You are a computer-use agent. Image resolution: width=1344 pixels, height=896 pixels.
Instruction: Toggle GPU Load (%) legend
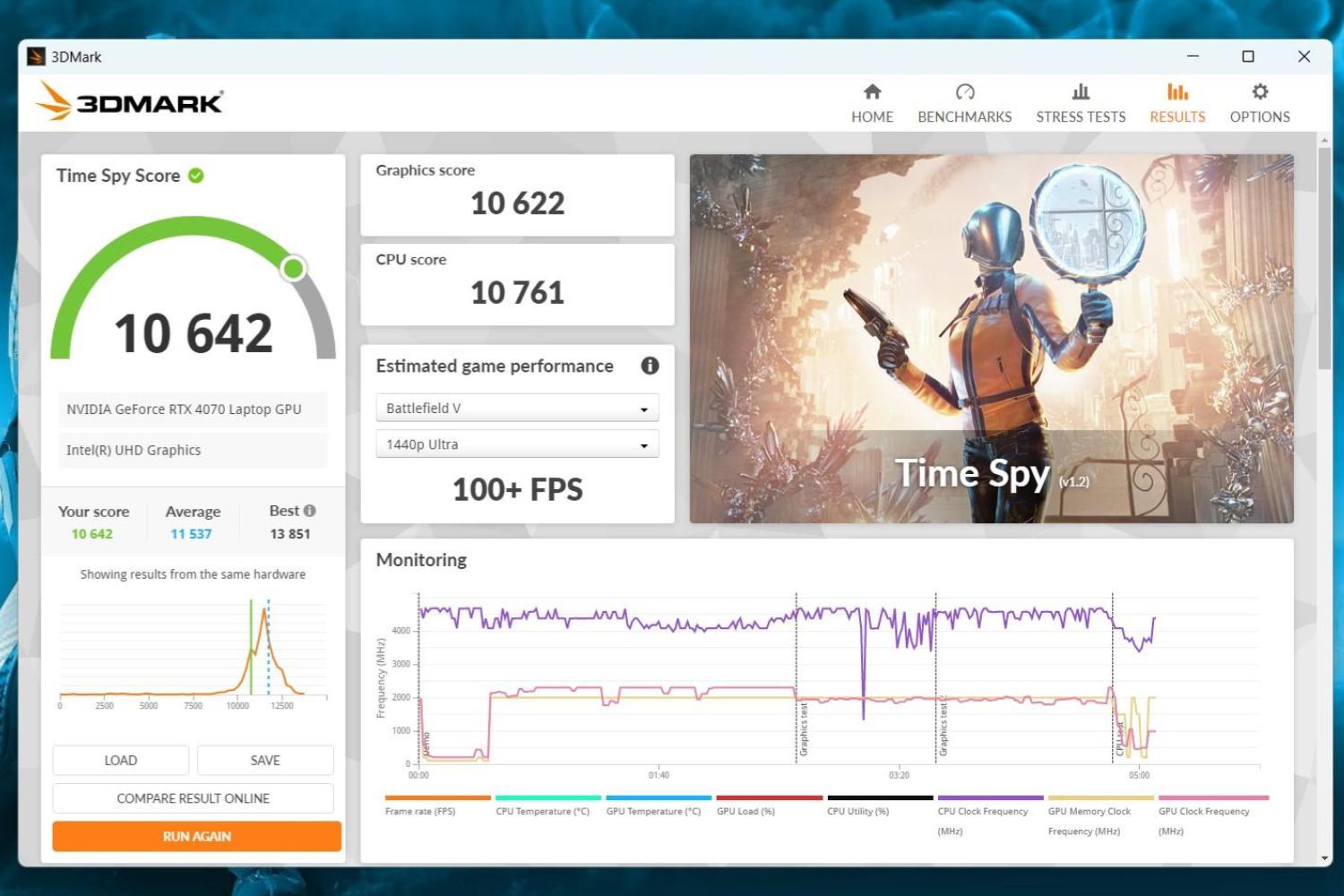[x=769, y=806]
